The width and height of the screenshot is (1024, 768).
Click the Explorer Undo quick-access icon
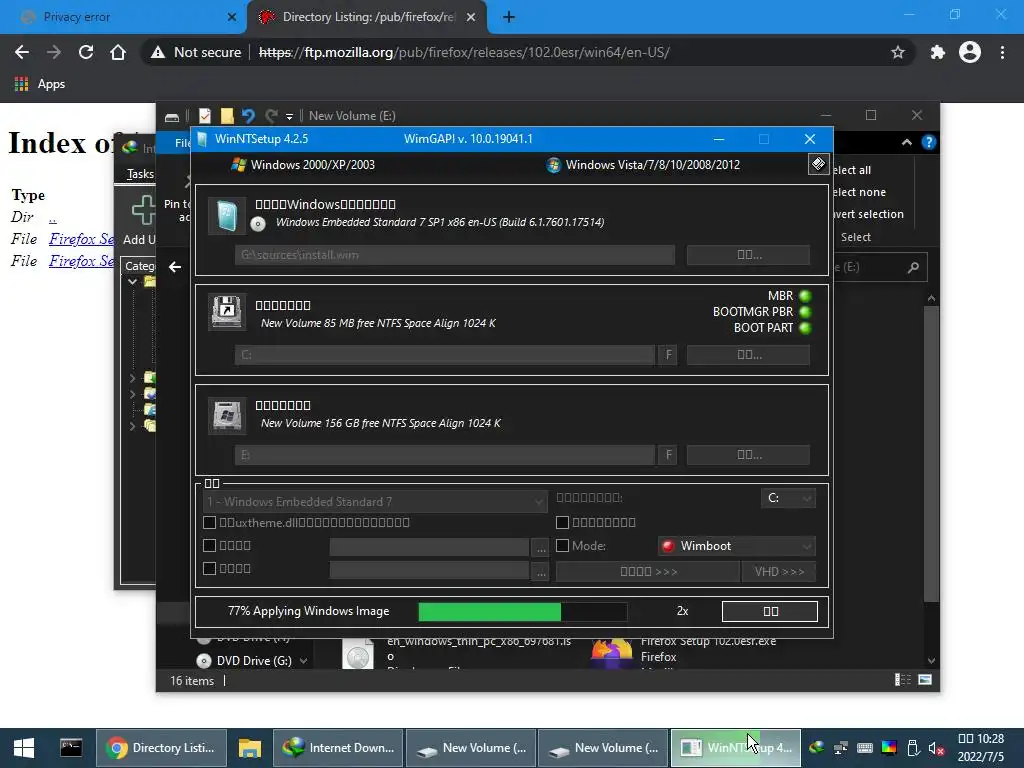[x=248, y=116]
